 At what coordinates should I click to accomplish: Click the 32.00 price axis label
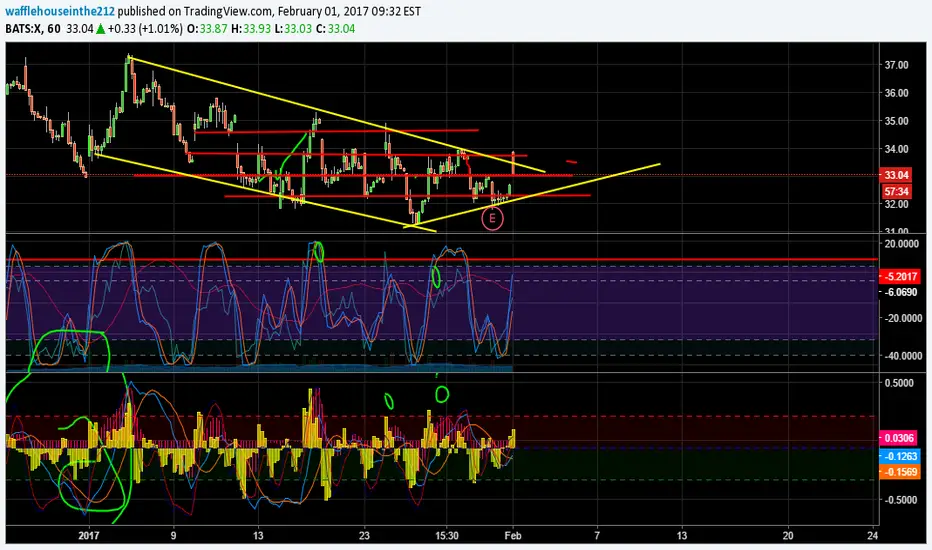point(896,204)
